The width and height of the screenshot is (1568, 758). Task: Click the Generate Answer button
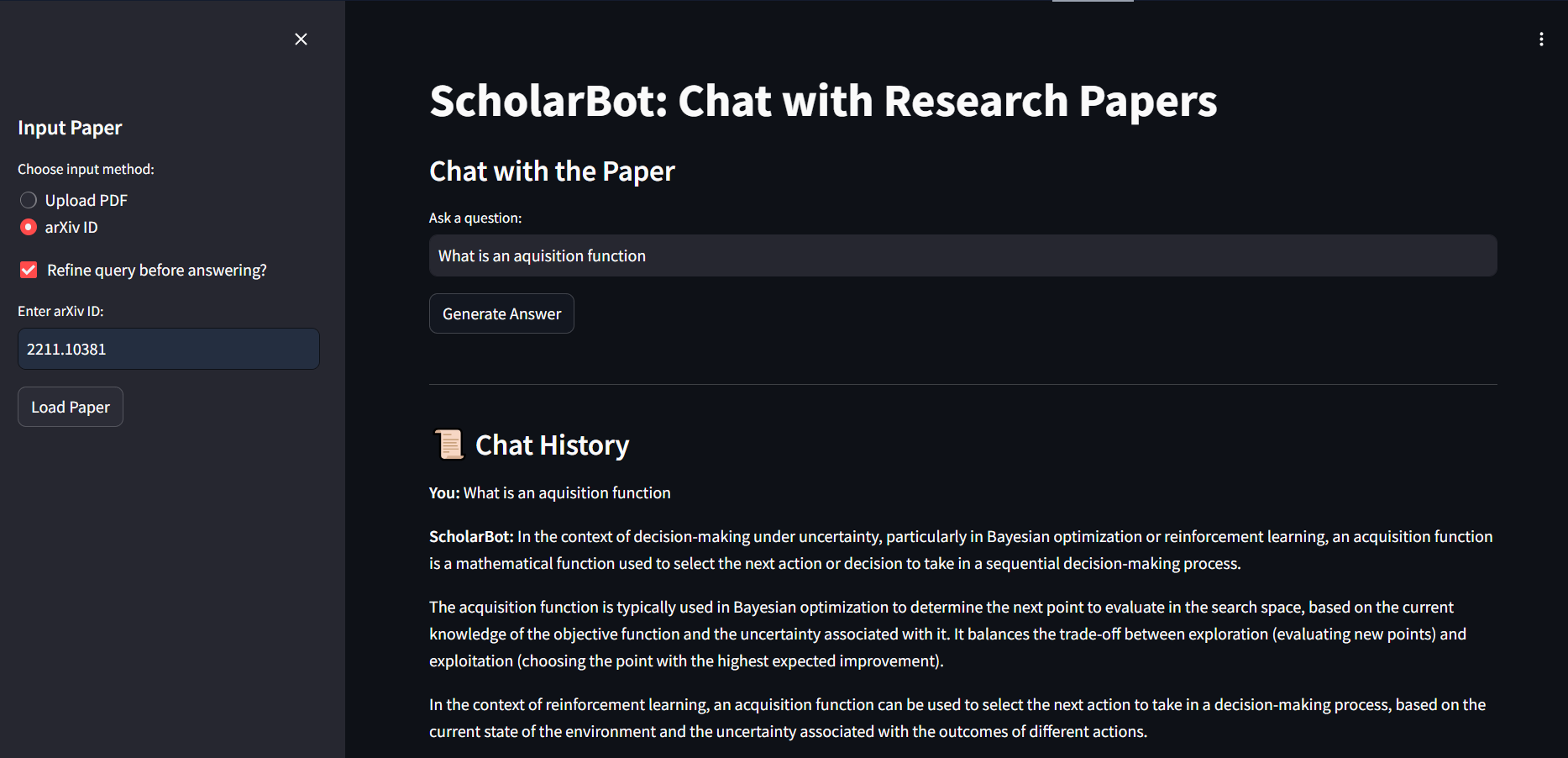pos(501,313)
